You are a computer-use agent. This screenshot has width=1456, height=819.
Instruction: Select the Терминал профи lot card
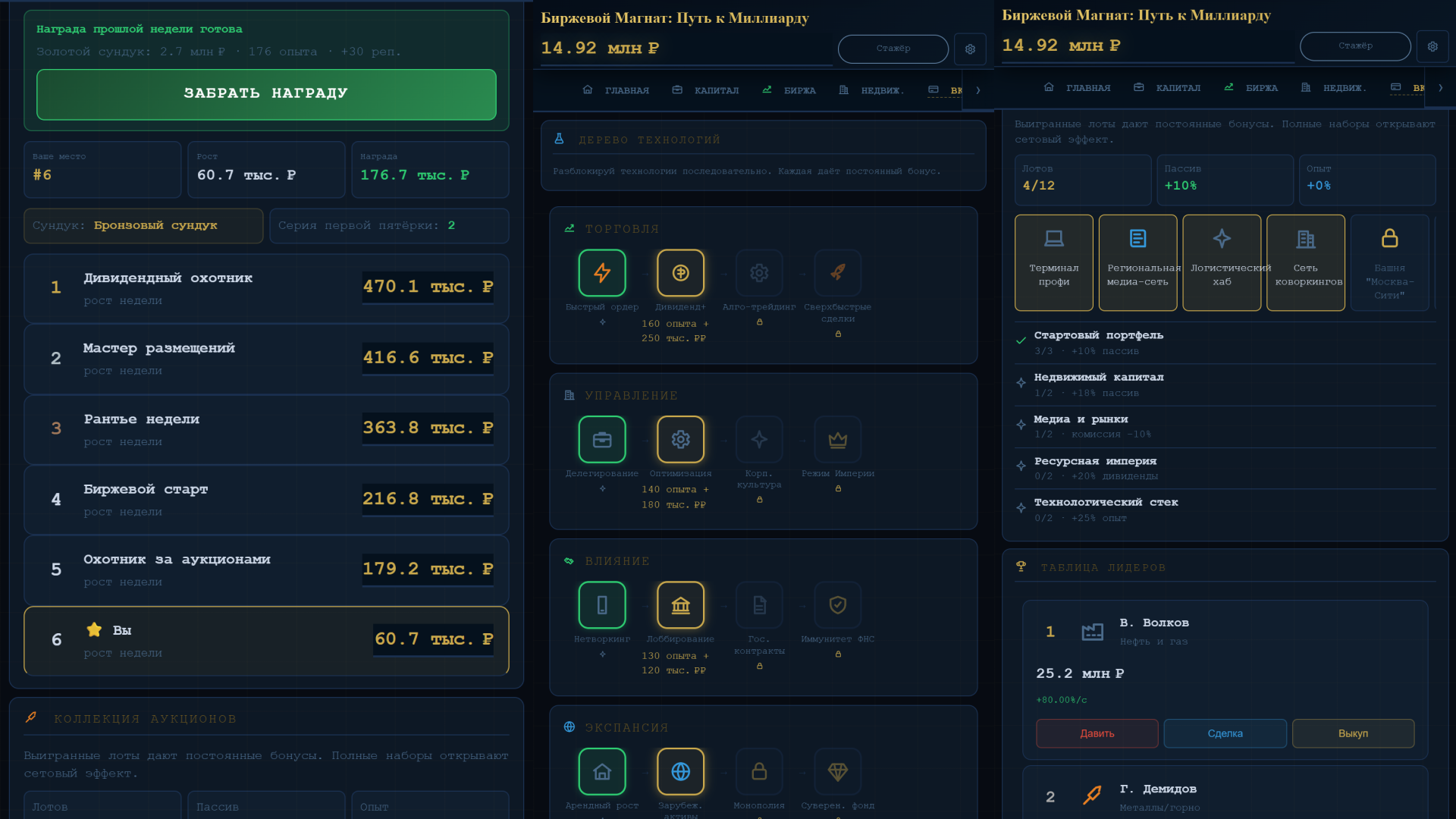pyautogui.click(x=1054, y=262)
